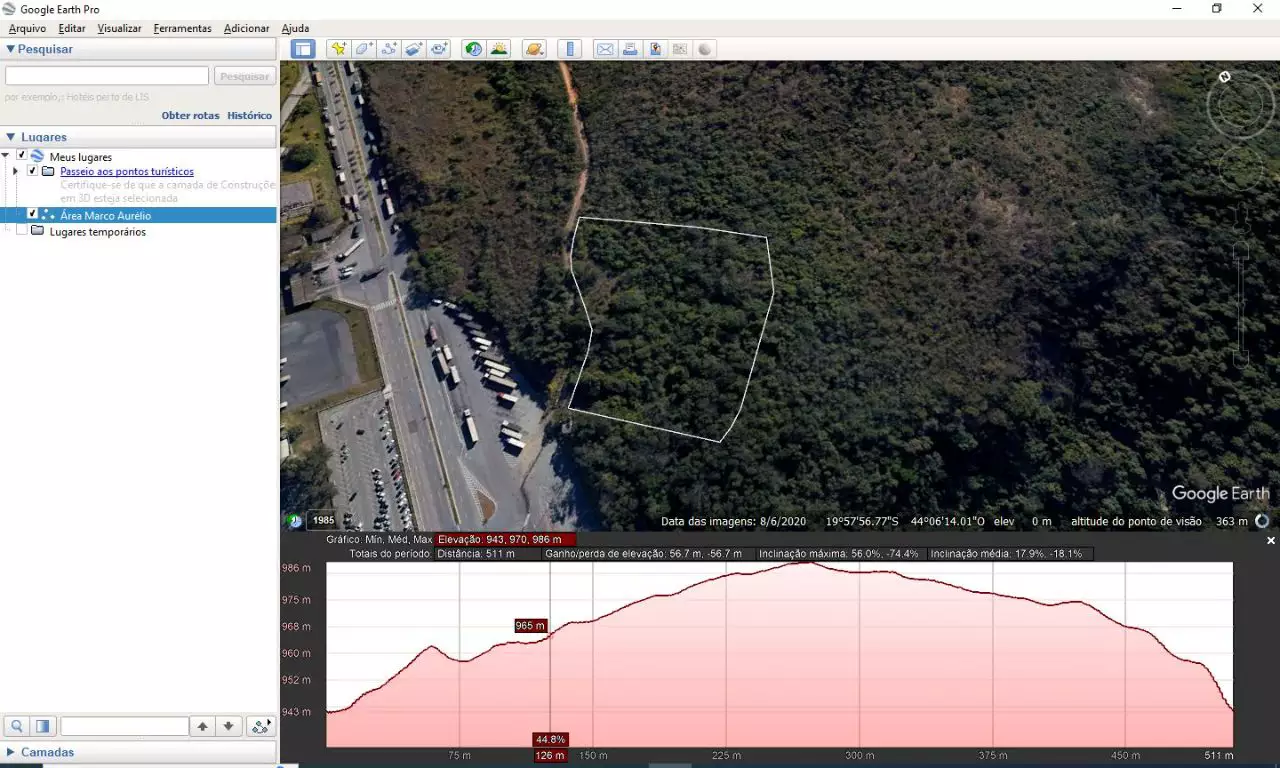The image size is (1280, 768).
Task: Select the Add Path tool
Action: click(x=389, y=49)
